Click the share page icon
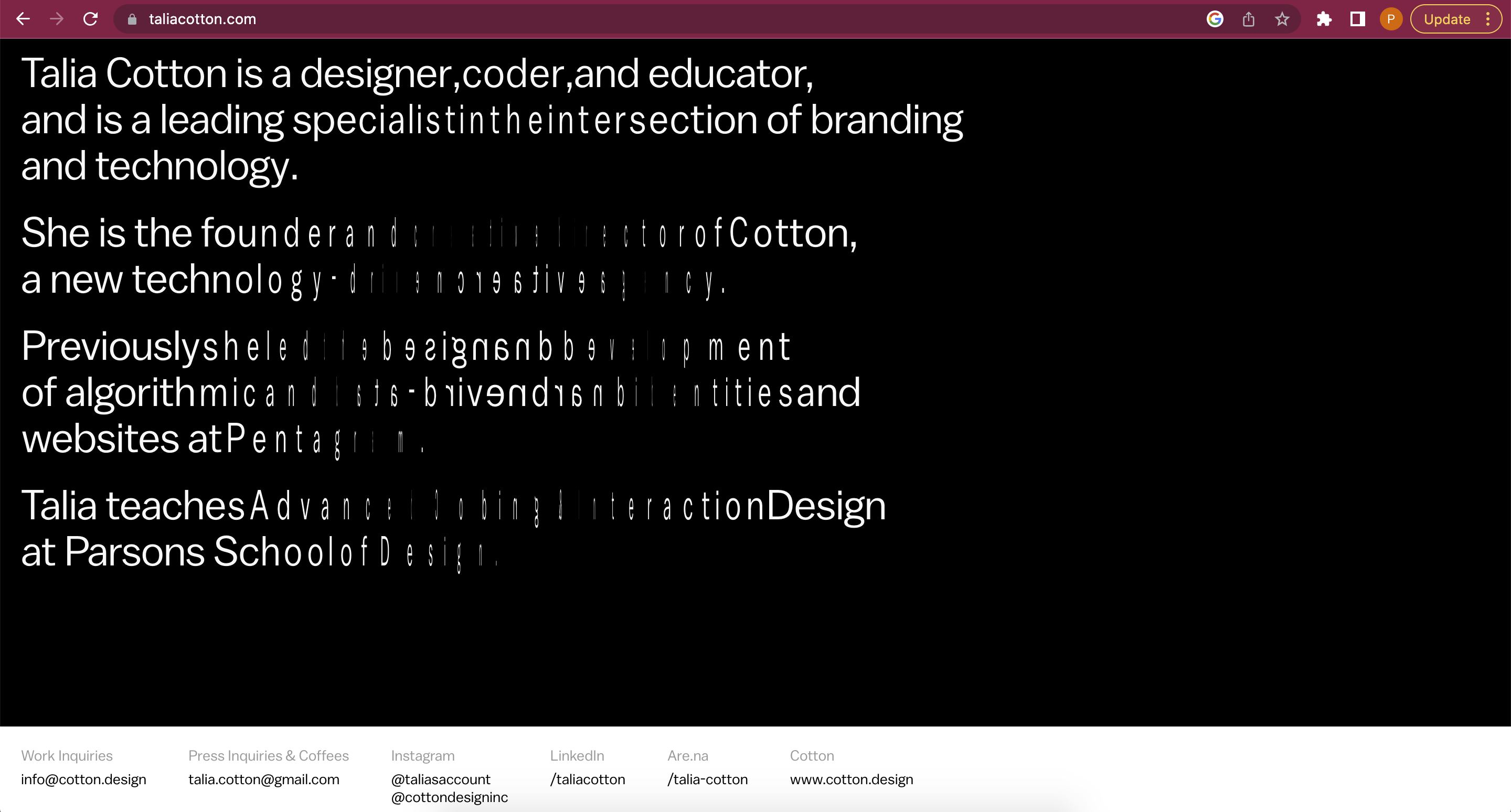The image size is (1511, 812). click(1248, 19)
